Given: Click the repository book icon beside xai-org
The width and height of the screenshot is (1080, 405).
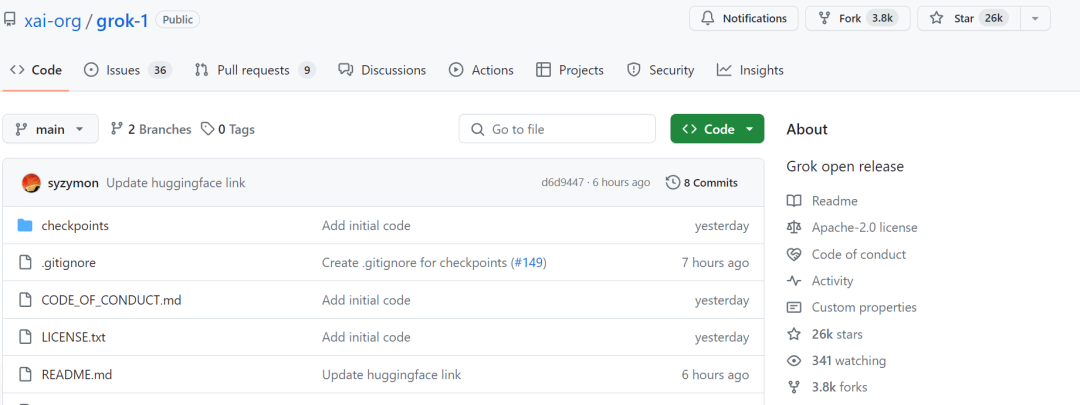Looking at the screenshot, I should [x=9, y=20].
